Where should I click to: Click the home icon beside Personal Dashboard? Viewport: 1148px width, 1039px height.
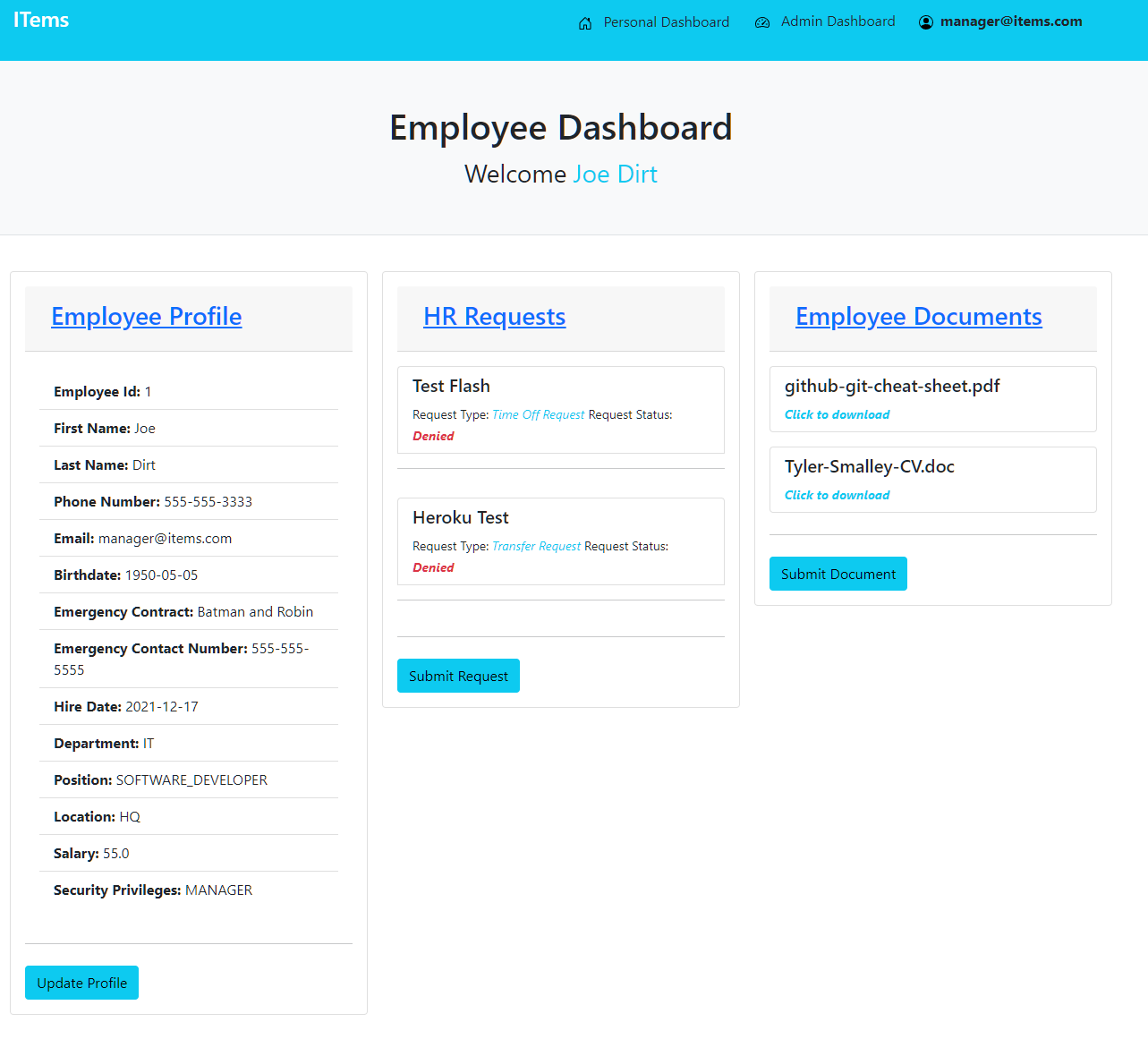(x=585, y=23)
